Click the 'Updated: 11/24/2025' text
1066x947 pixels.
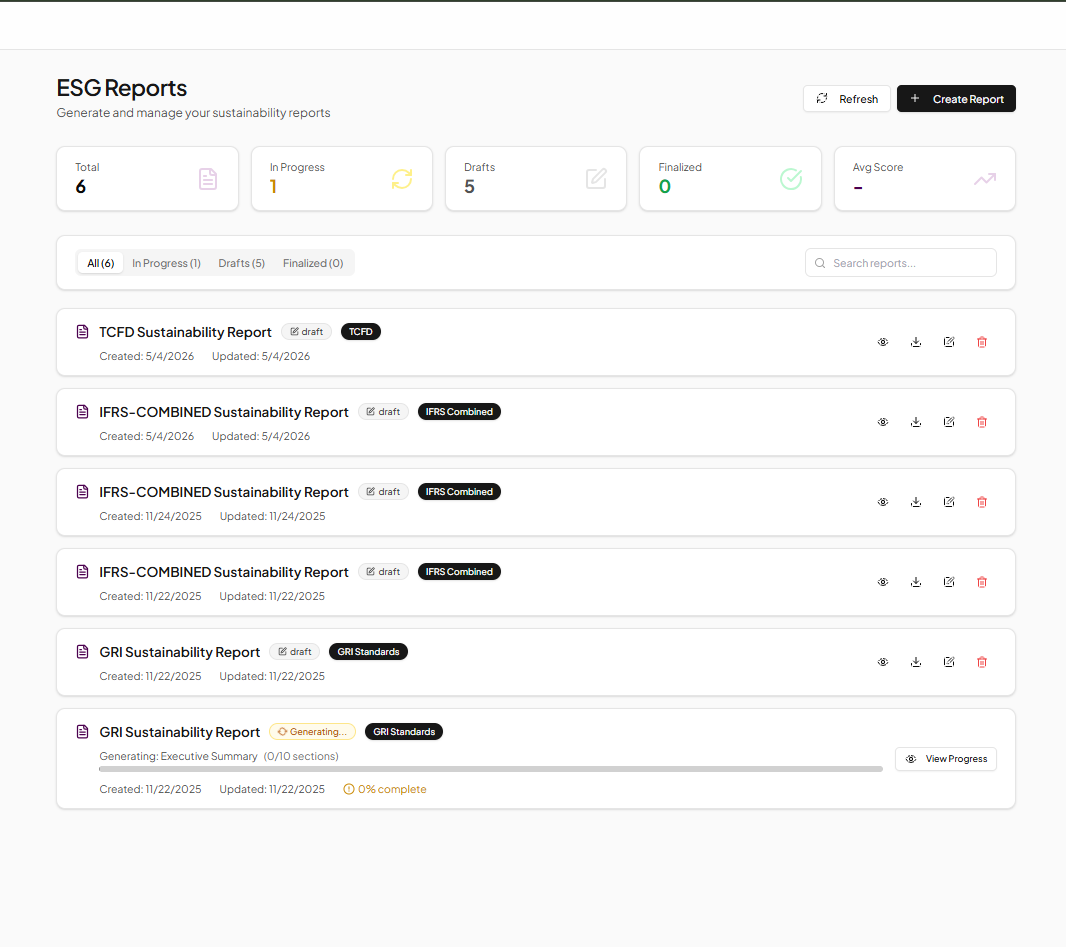[x=273, y=517]
